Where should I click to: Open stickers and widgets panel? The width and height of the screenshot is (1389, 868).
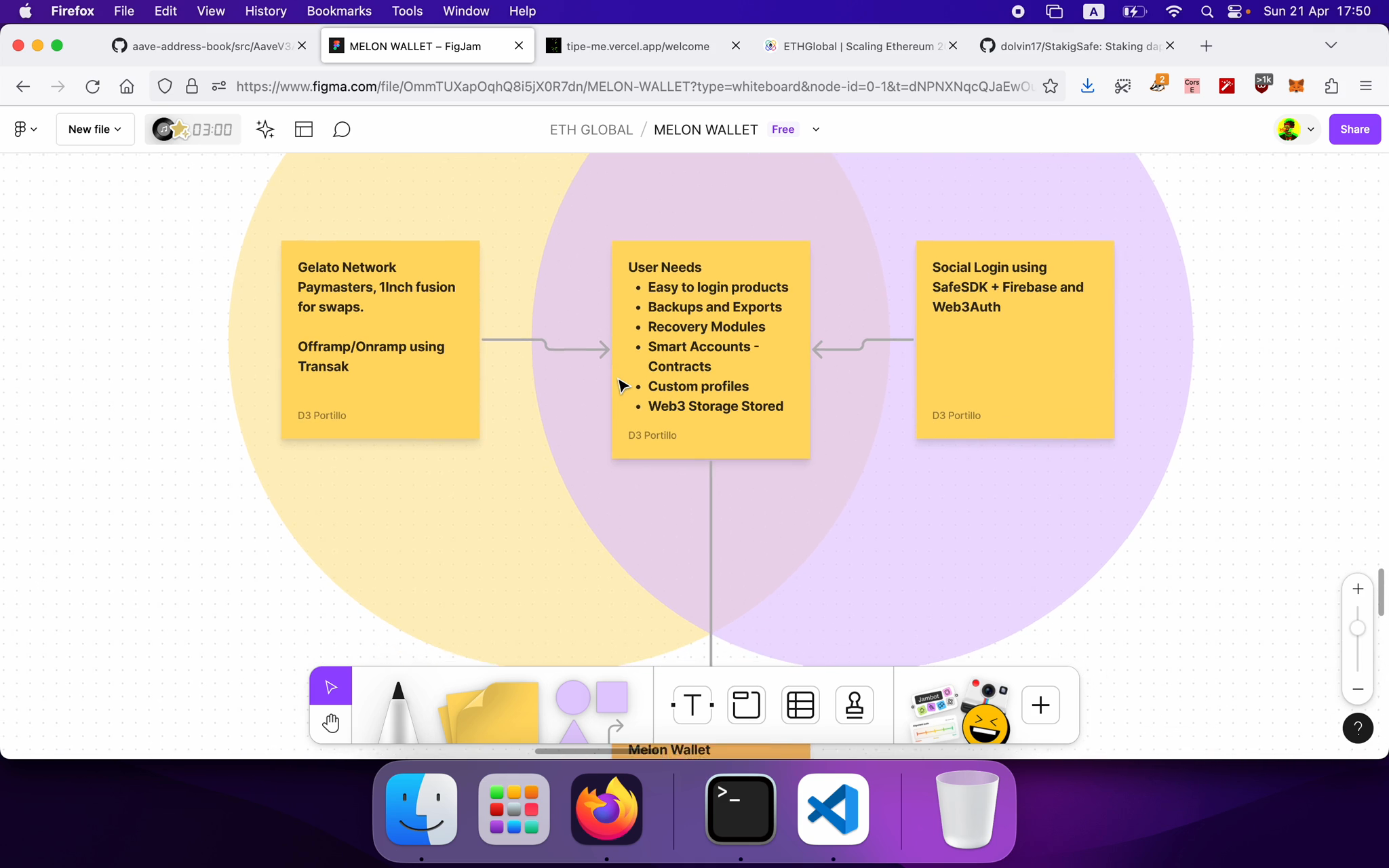pos(960,711)
